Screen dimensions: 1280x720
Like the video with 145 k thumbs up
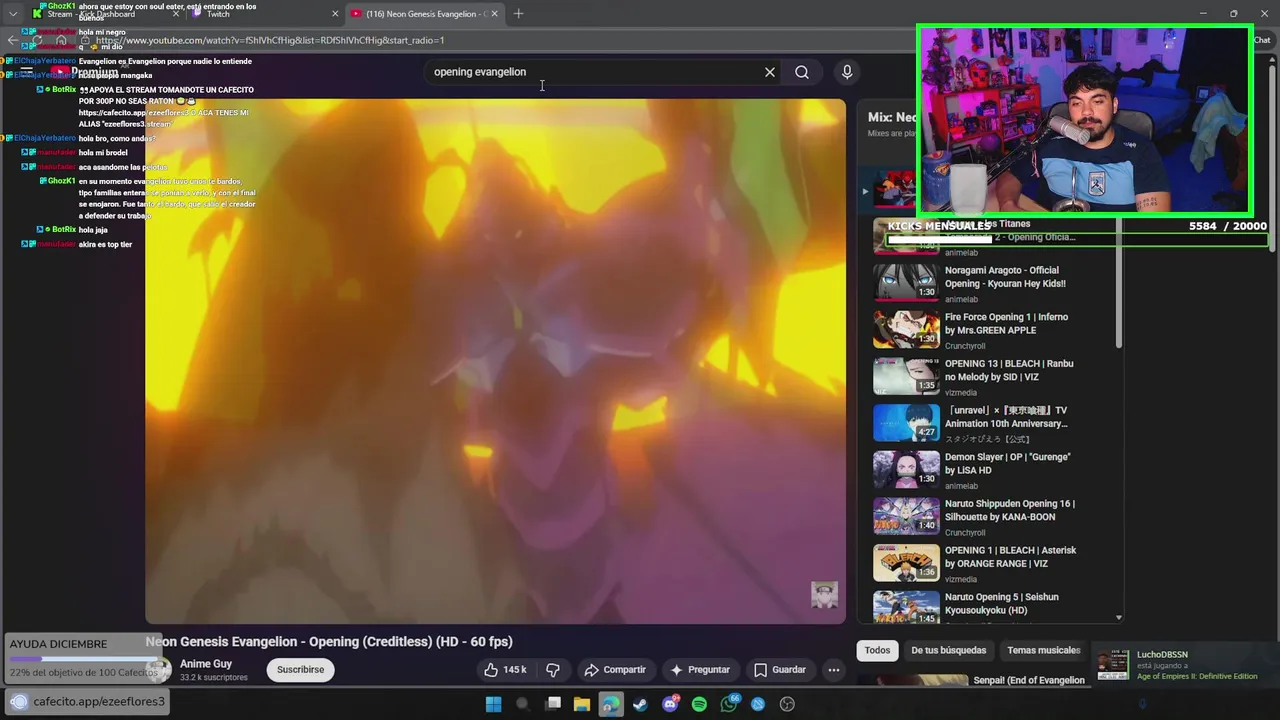(505, 670)
